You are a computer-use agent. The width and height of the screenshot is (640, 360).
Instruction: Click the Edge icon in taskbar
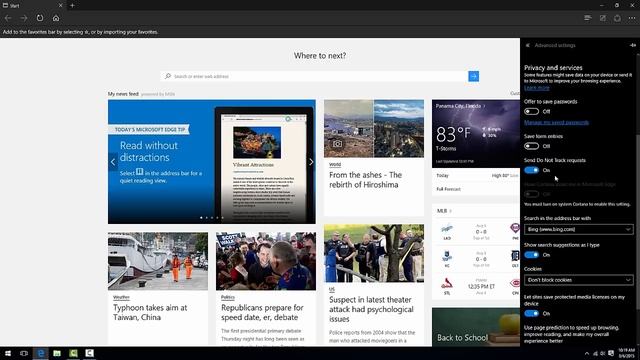pos(40,353)
